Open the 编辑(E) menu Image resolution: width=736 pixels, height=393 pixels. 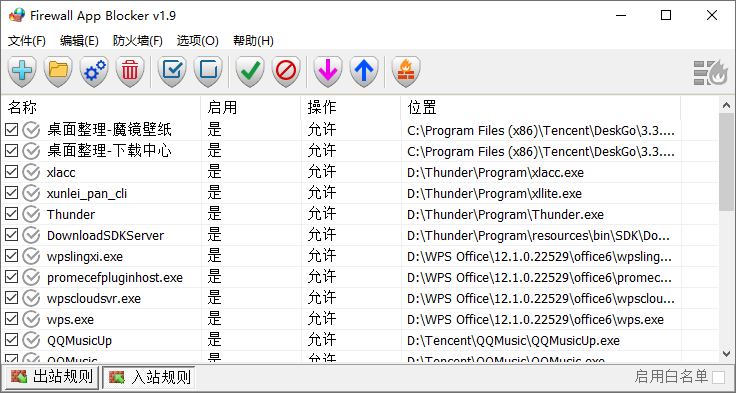(x=79, y=41)
